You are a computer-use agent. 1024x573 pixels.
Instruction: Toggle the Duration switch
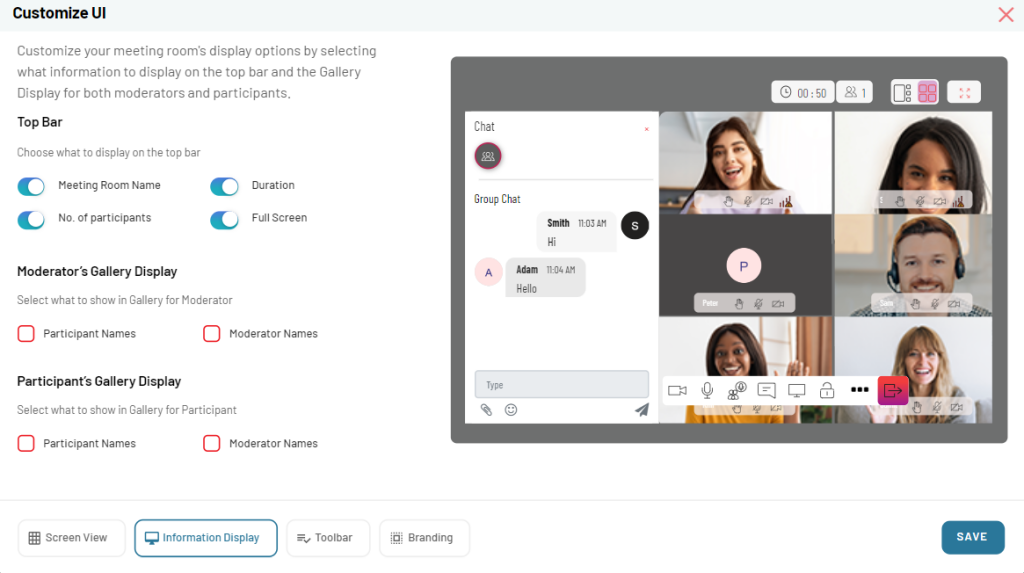224,186
